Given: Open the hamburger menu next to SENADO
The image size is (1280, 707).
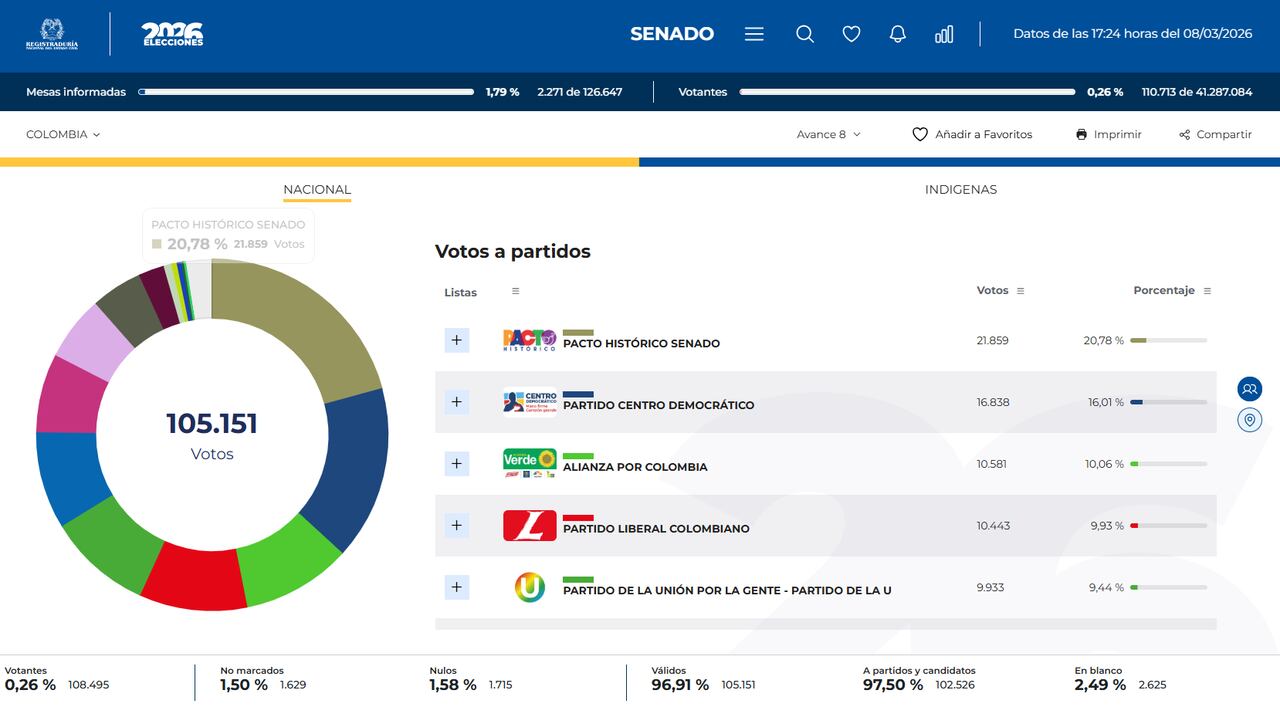Looking at the screenshot, I should [x=753, y=33].
